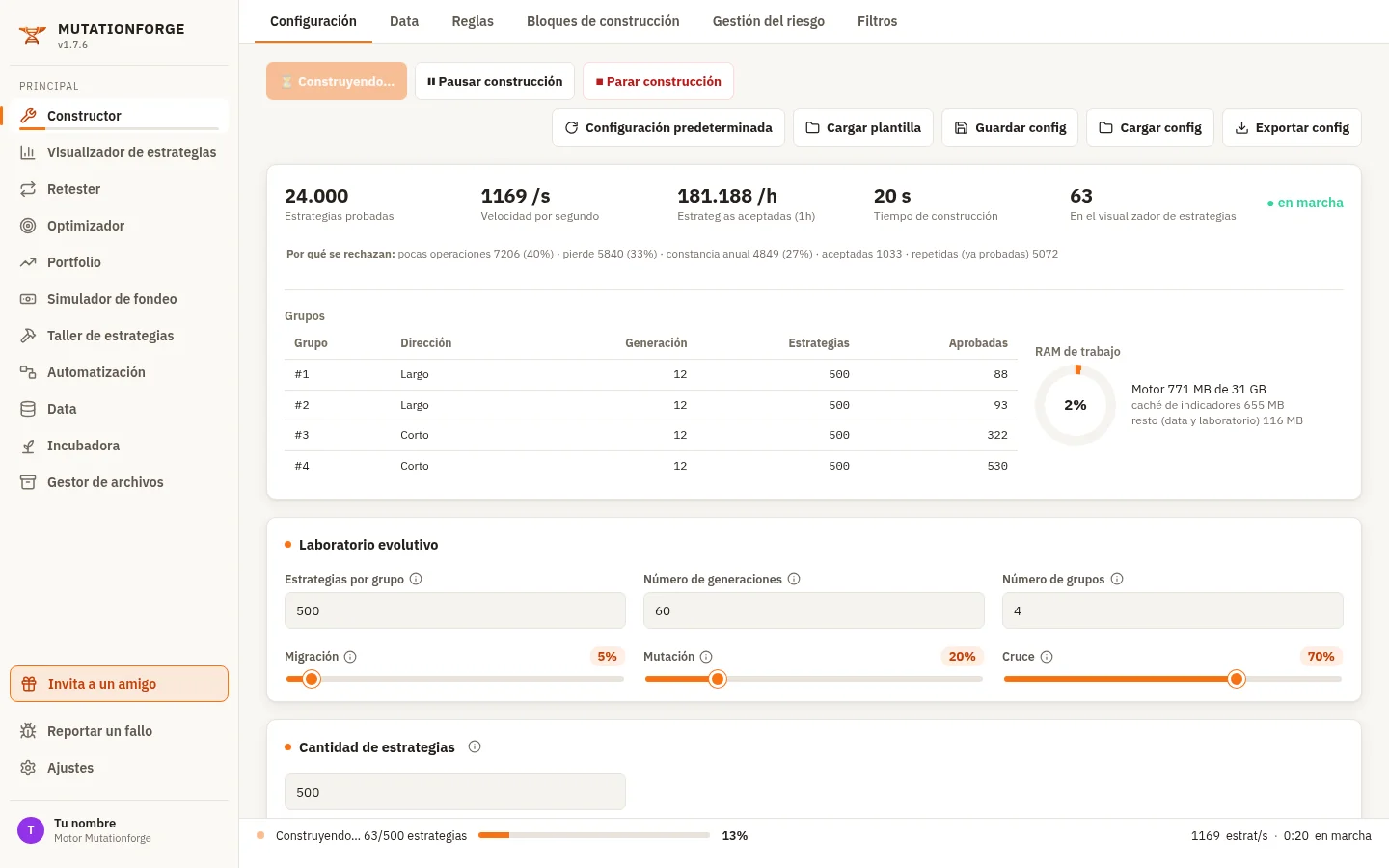Restore Configuración predeterminada
1389x868 pixels.
pos(668,127)
